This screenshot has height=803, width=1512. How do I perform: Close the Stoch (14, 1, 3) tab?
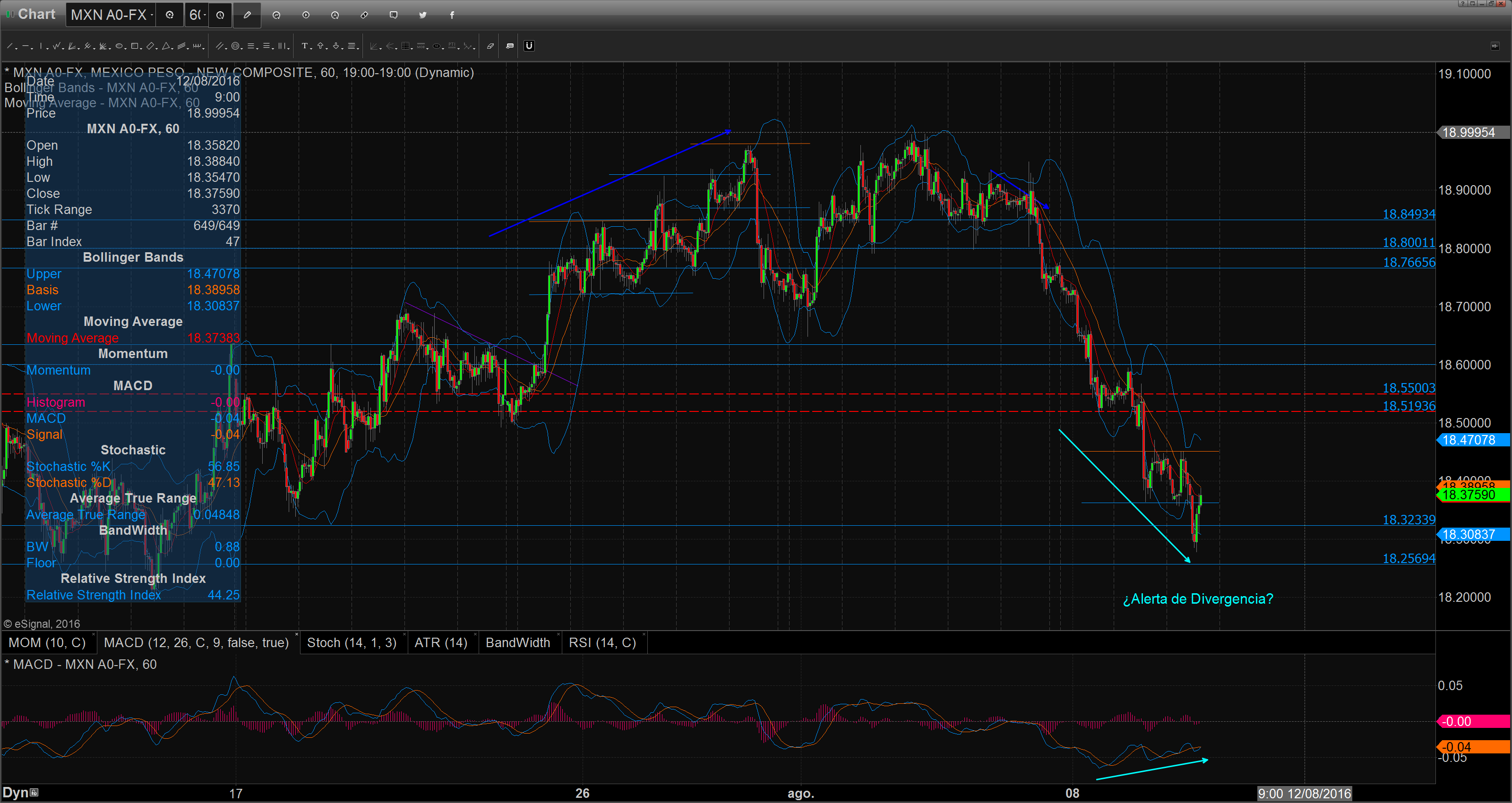(x=404, y=634)
